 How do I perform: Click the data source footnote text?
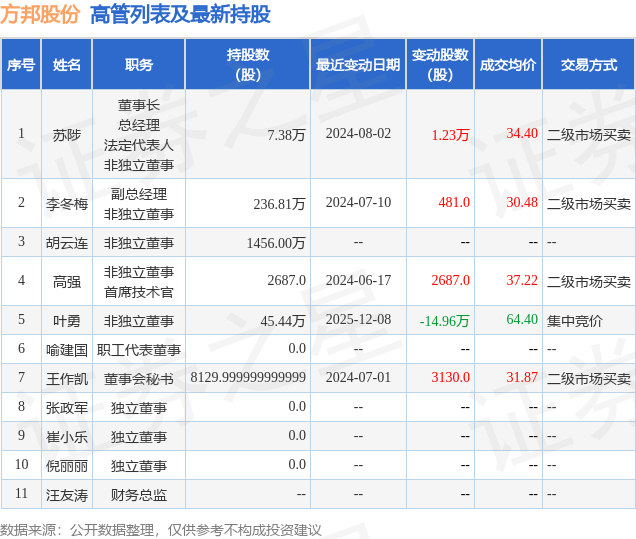[x=161, y=530]
